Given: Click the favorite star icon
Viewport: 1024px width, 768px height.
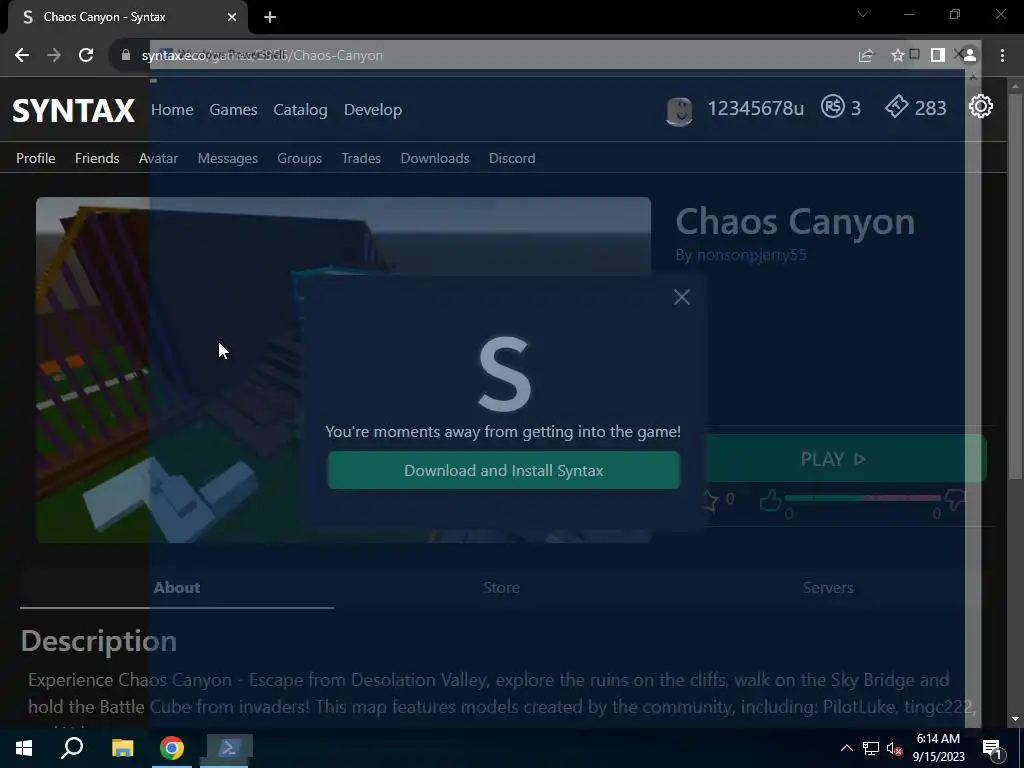Looking at the screenshot, I should pyautogui.click(x=710, y=501).
